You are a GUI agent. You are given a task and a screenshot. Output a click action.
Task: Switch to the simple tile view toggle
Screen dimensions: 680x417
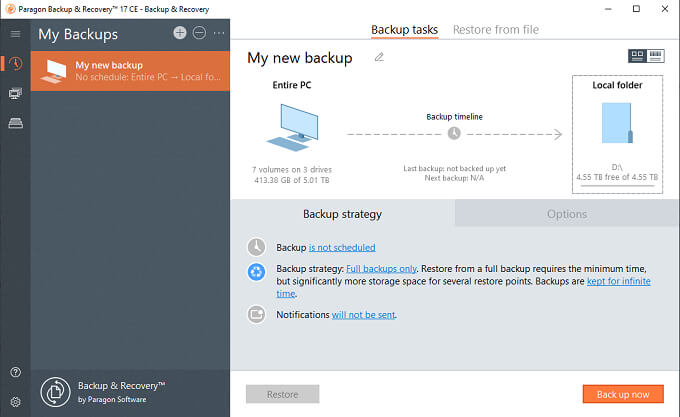coord(637,56)
